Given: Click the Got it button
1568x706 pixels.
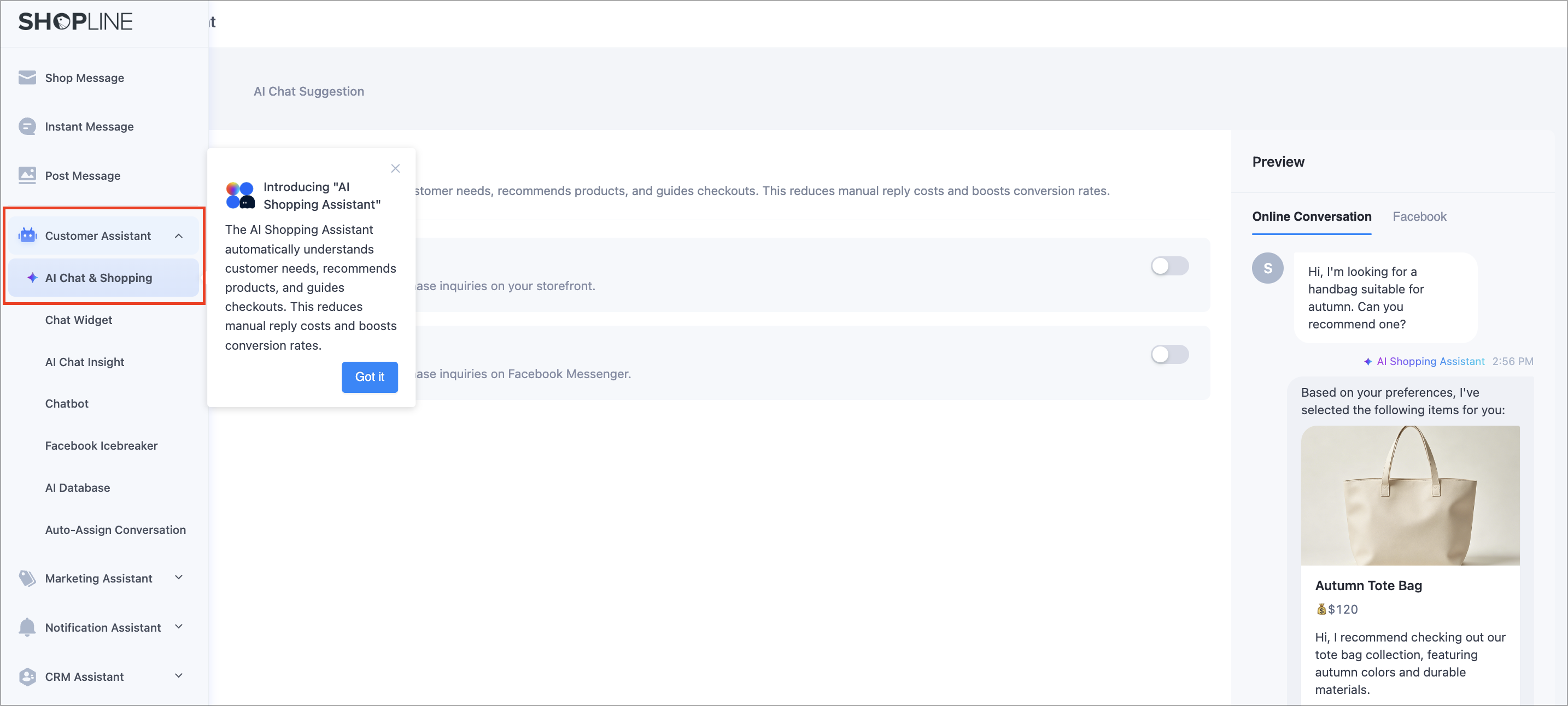Looking at the screenshot, I should coord(370,376).
